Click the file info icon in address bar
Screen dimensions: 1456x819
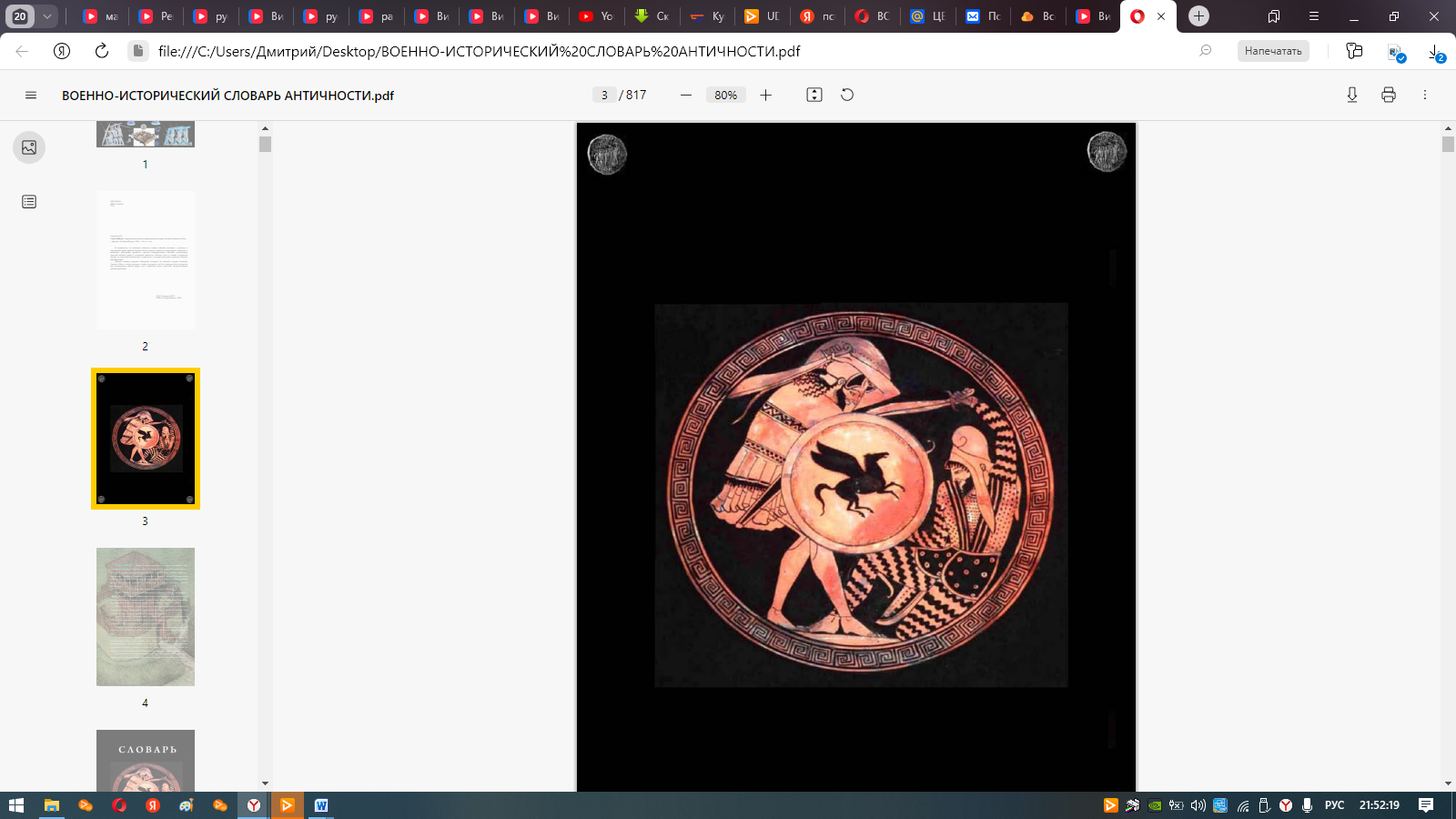[x=138, y=51]
